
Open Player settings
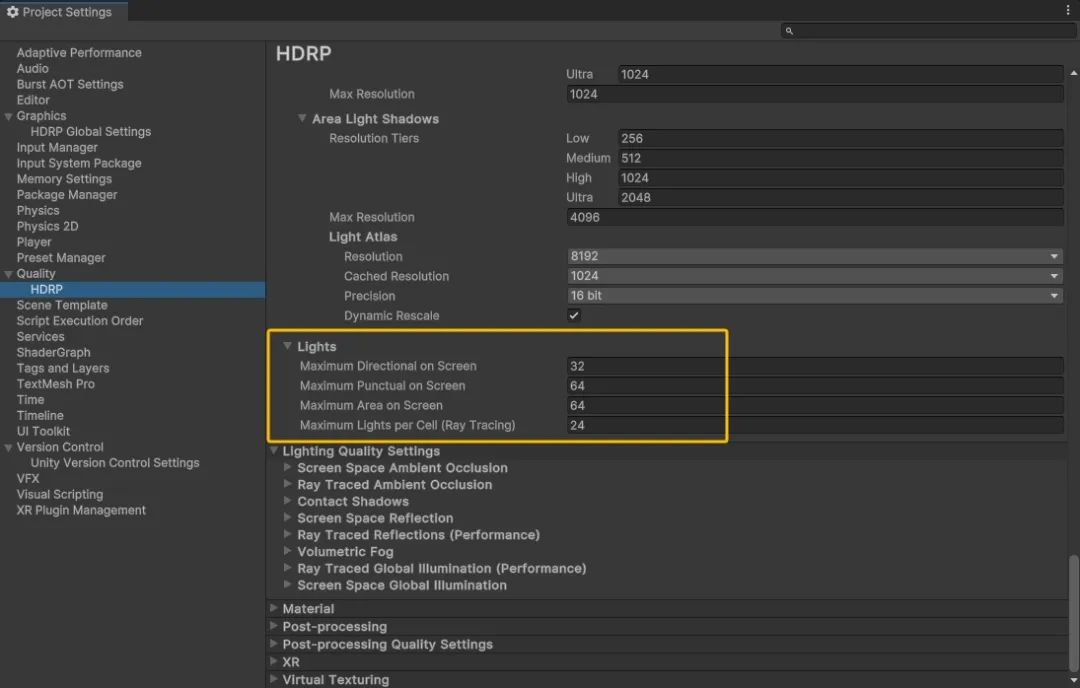(34, 242)
